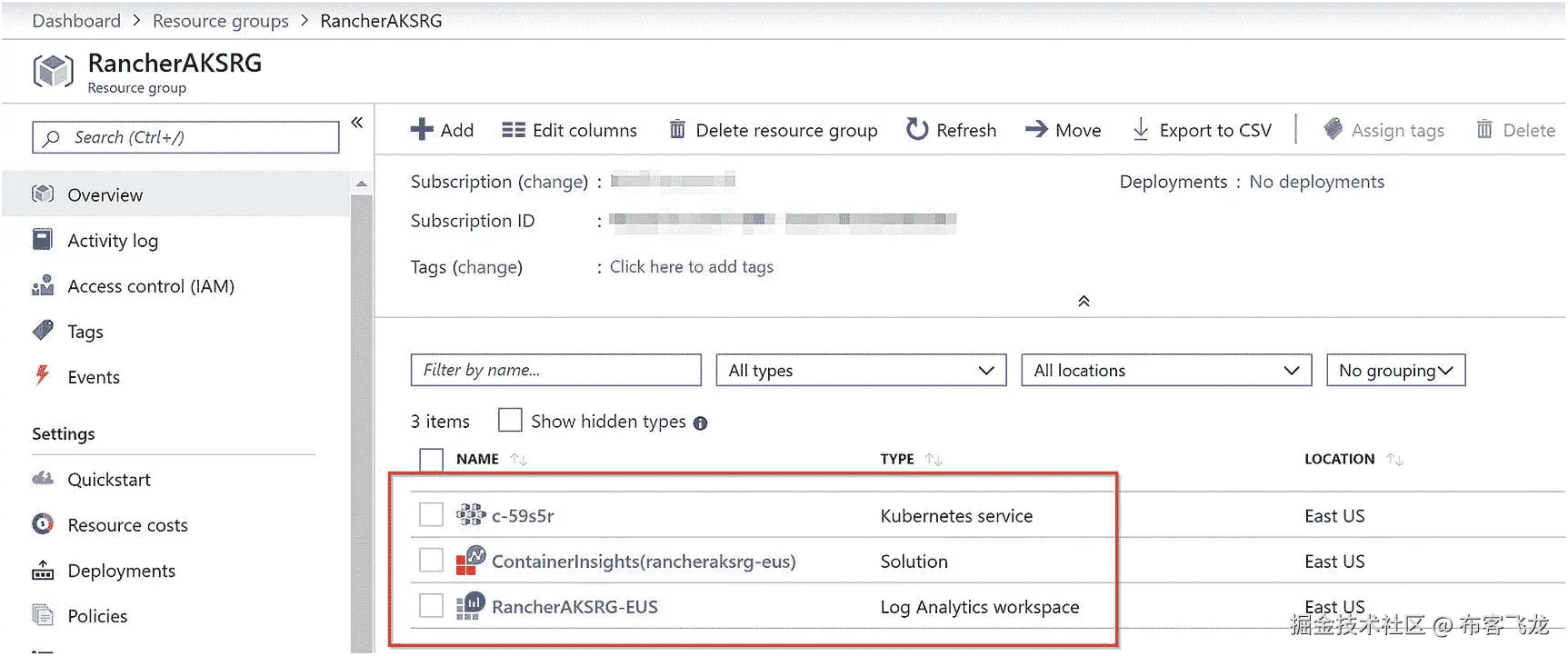
Task: Click the Add toolbar button label
Action: (457, 130)
